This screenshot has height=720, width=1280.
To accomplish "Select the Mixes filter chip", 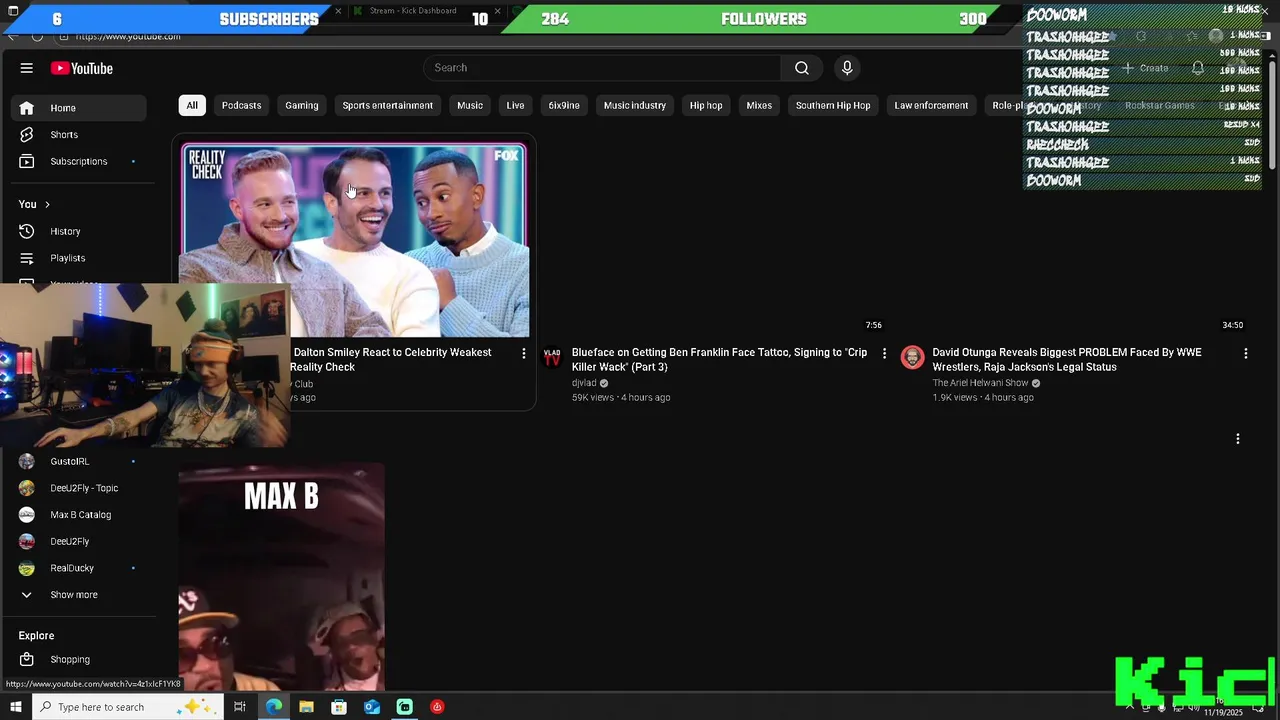I will pyautogui.click(x=759, y=105).
